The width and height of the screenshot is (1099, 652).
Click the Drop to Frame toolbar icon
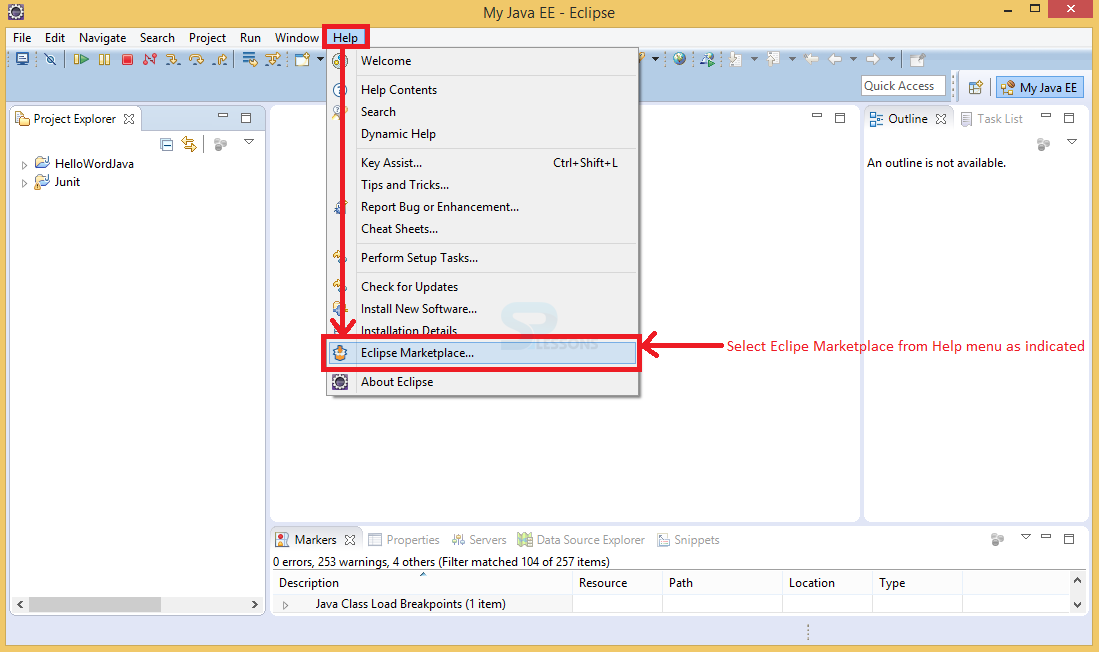click(250, 60)
